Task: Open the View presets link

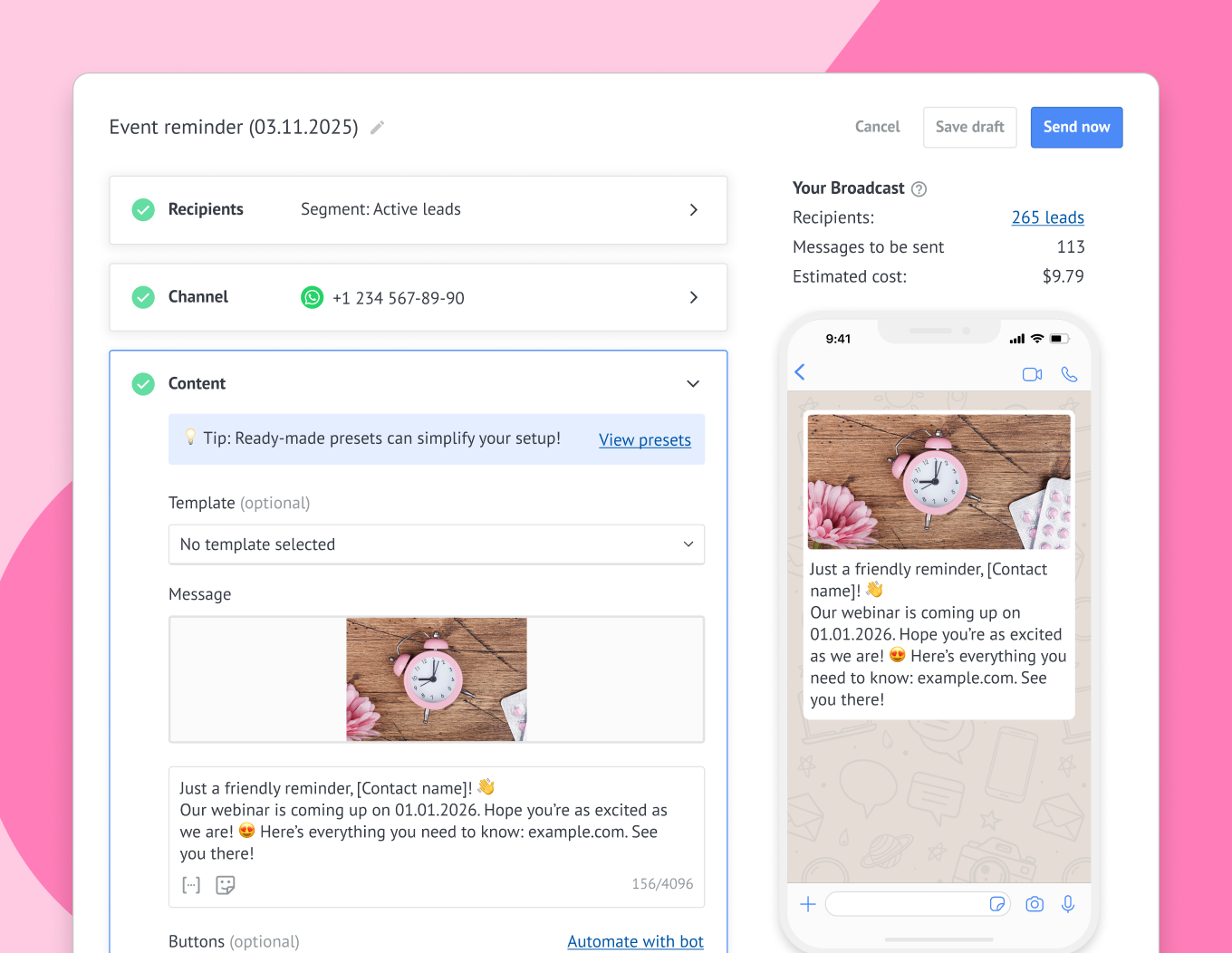Action: (644, 440)
